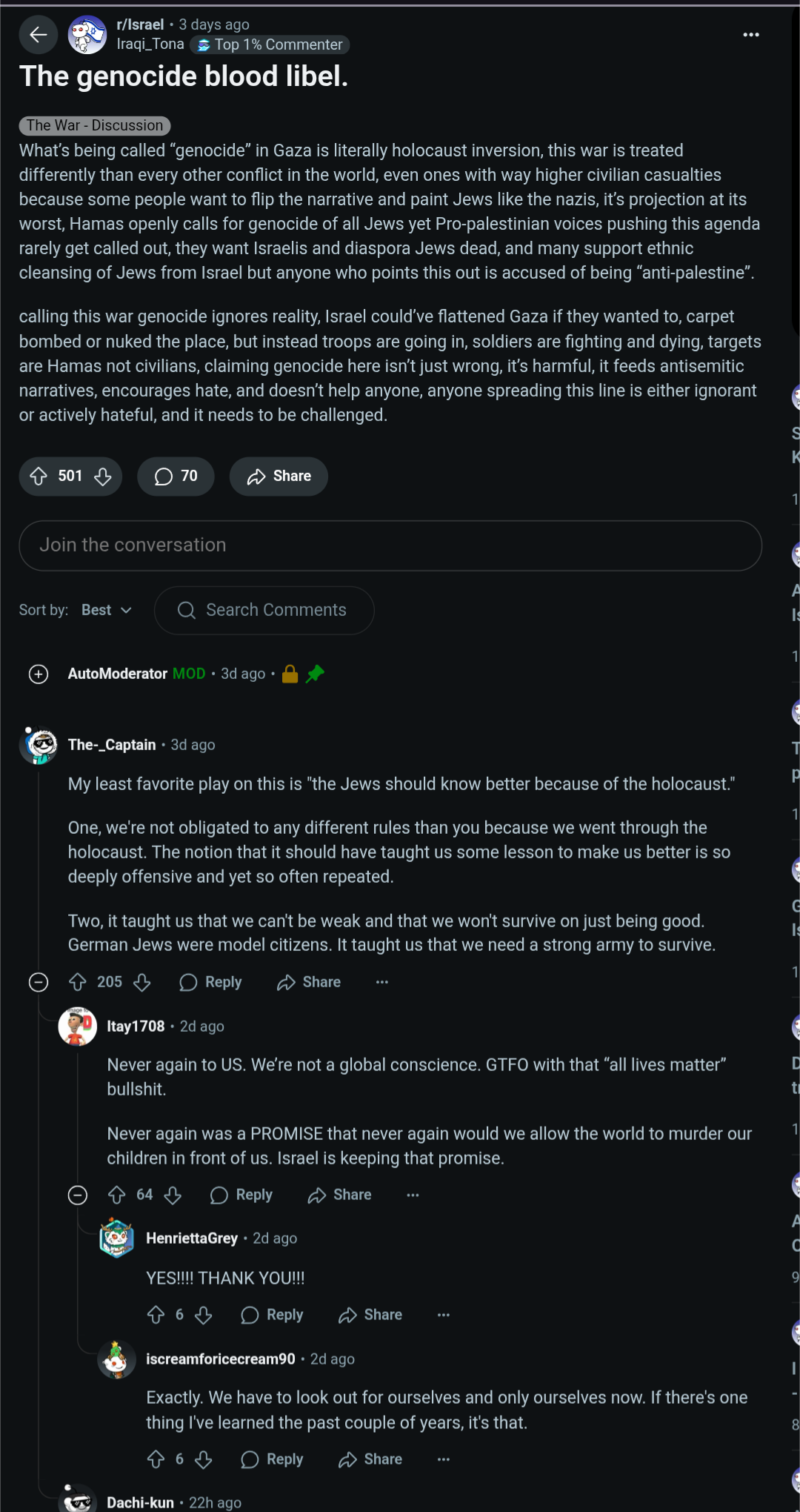Collapse Itay1708's comment thread

[x=78, y=1195]
